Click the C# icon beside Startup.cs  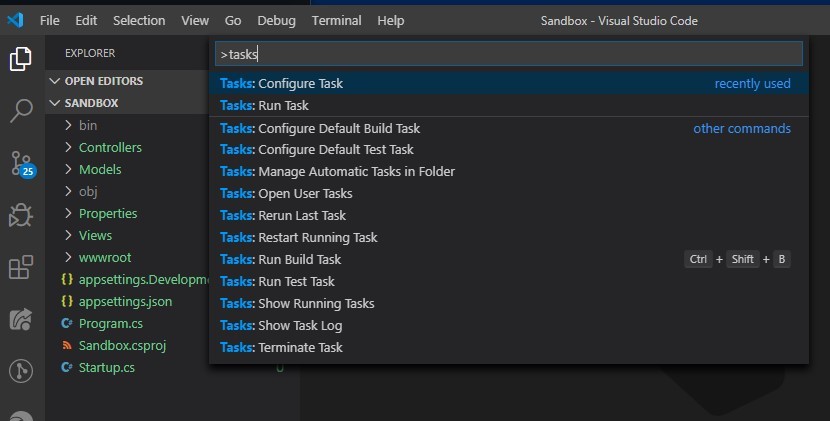[67, 367]
